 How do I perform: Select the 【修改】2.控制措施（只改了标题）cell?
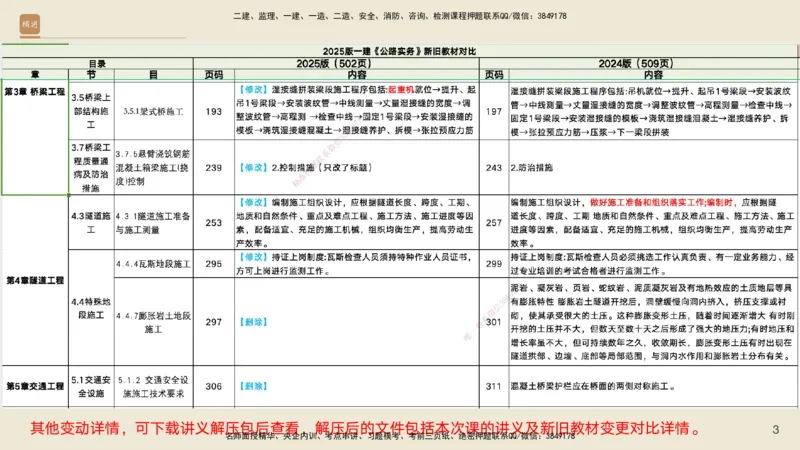[357, 167]
